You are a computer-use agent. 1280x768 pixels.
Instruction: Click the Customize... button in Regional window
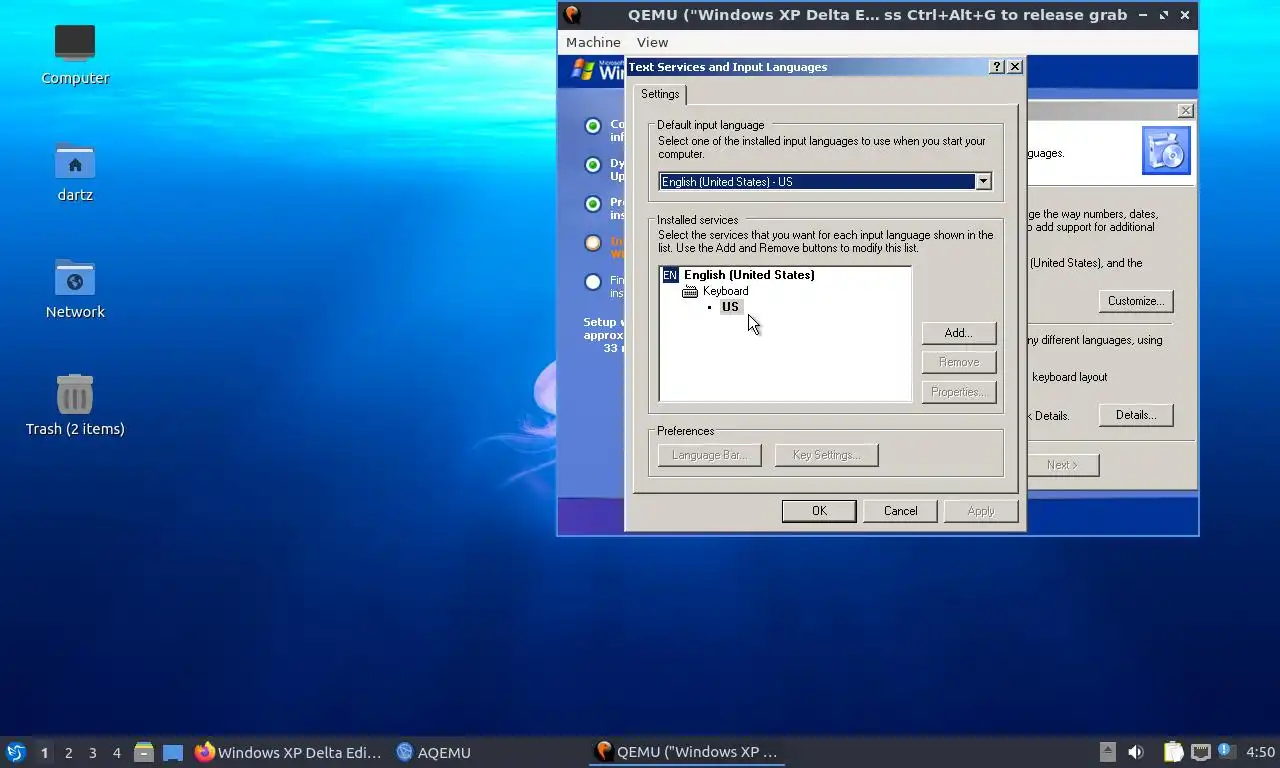pyautogui.click(x=1136, y=301)
